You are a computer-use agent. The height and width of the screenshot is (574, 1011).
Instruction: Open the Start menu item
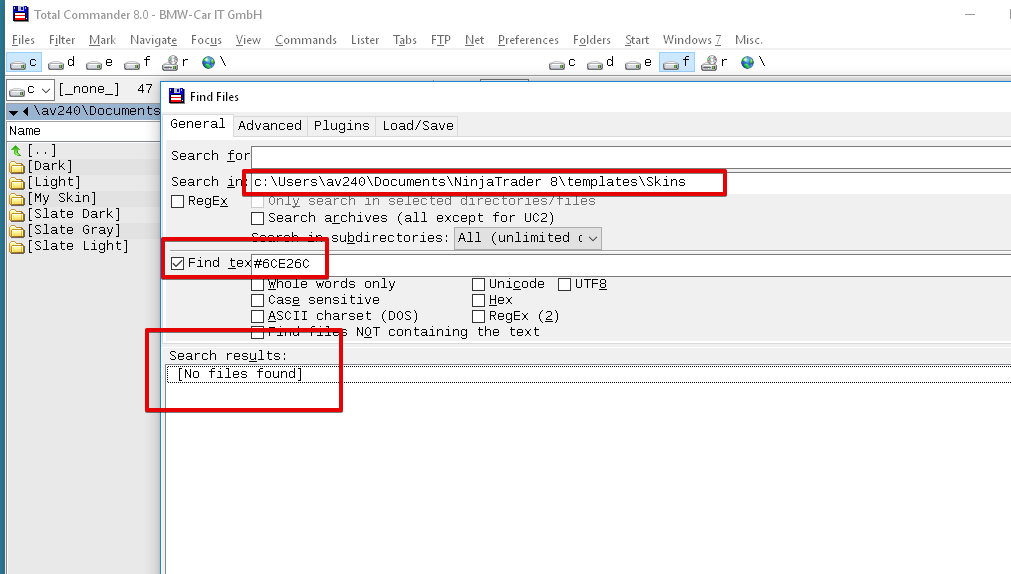(637, 40)
